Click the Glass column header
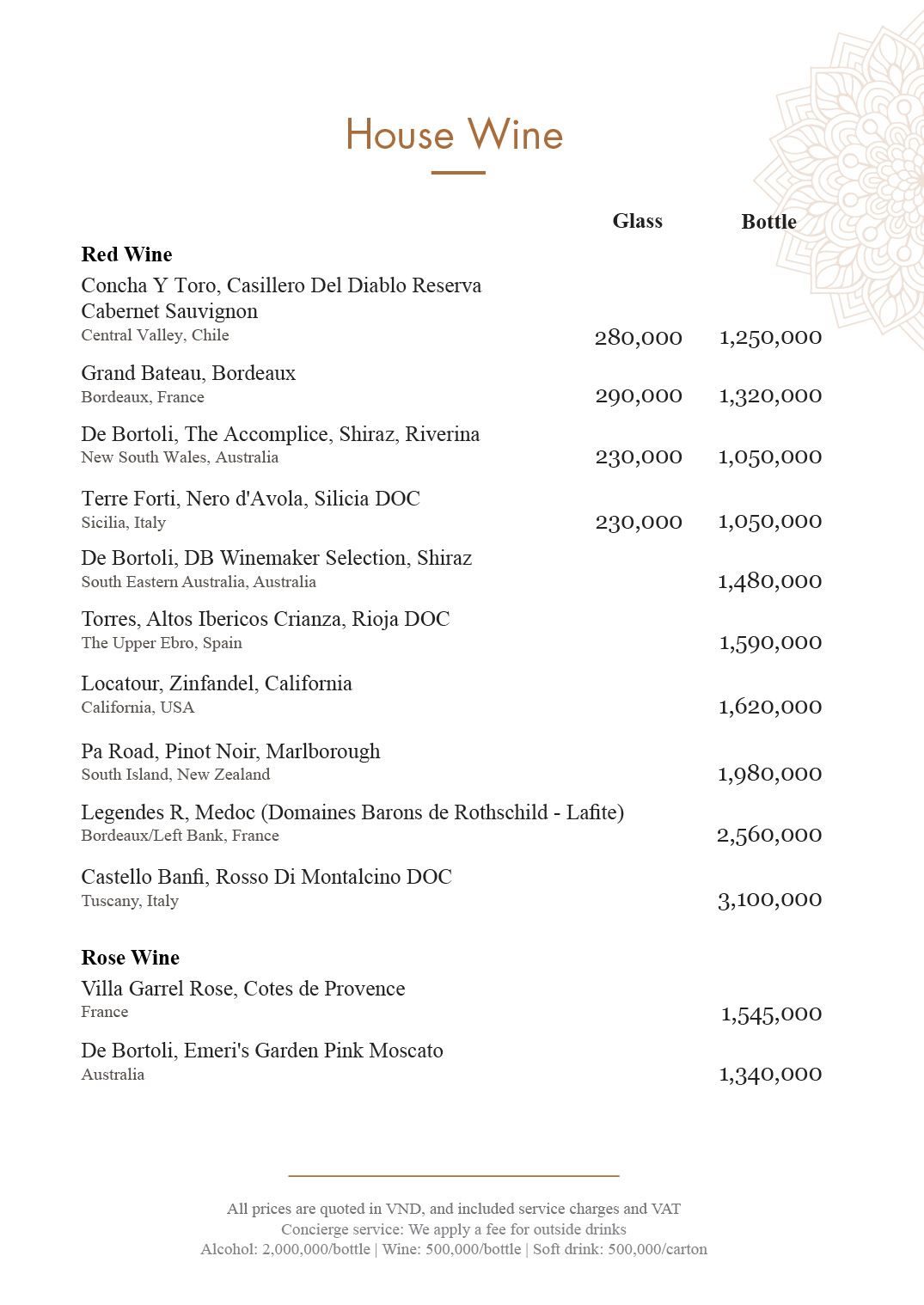The width and height of the screenshot is (924, 1305). tap(638, 221)
